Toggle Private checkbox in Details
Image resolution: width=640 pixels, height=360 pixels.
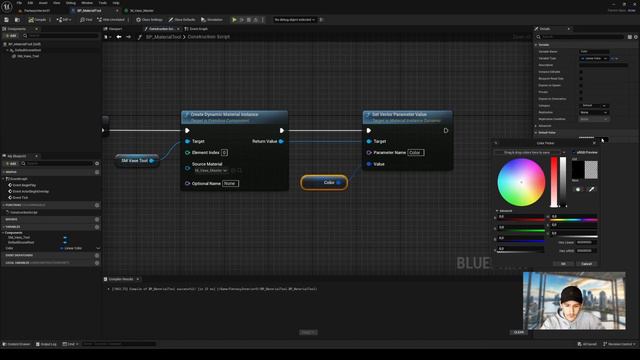point(581,92)
